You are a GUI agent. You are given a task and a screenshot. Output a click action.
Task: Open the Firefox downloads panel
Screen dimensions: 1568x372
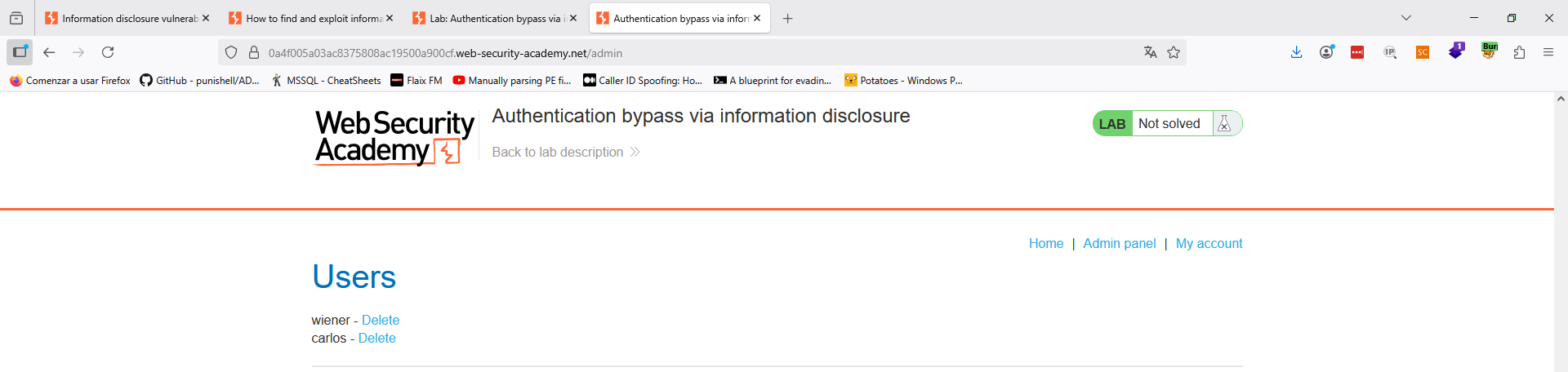point(1296,52)
